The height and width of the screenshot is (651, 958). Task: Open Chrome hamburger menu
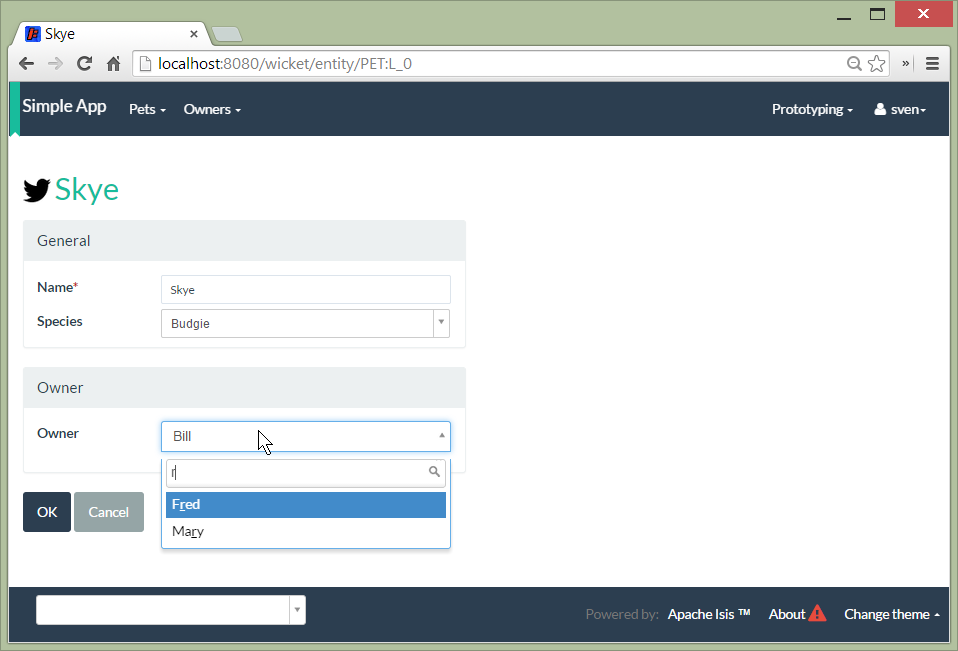(x=932, y=63)
